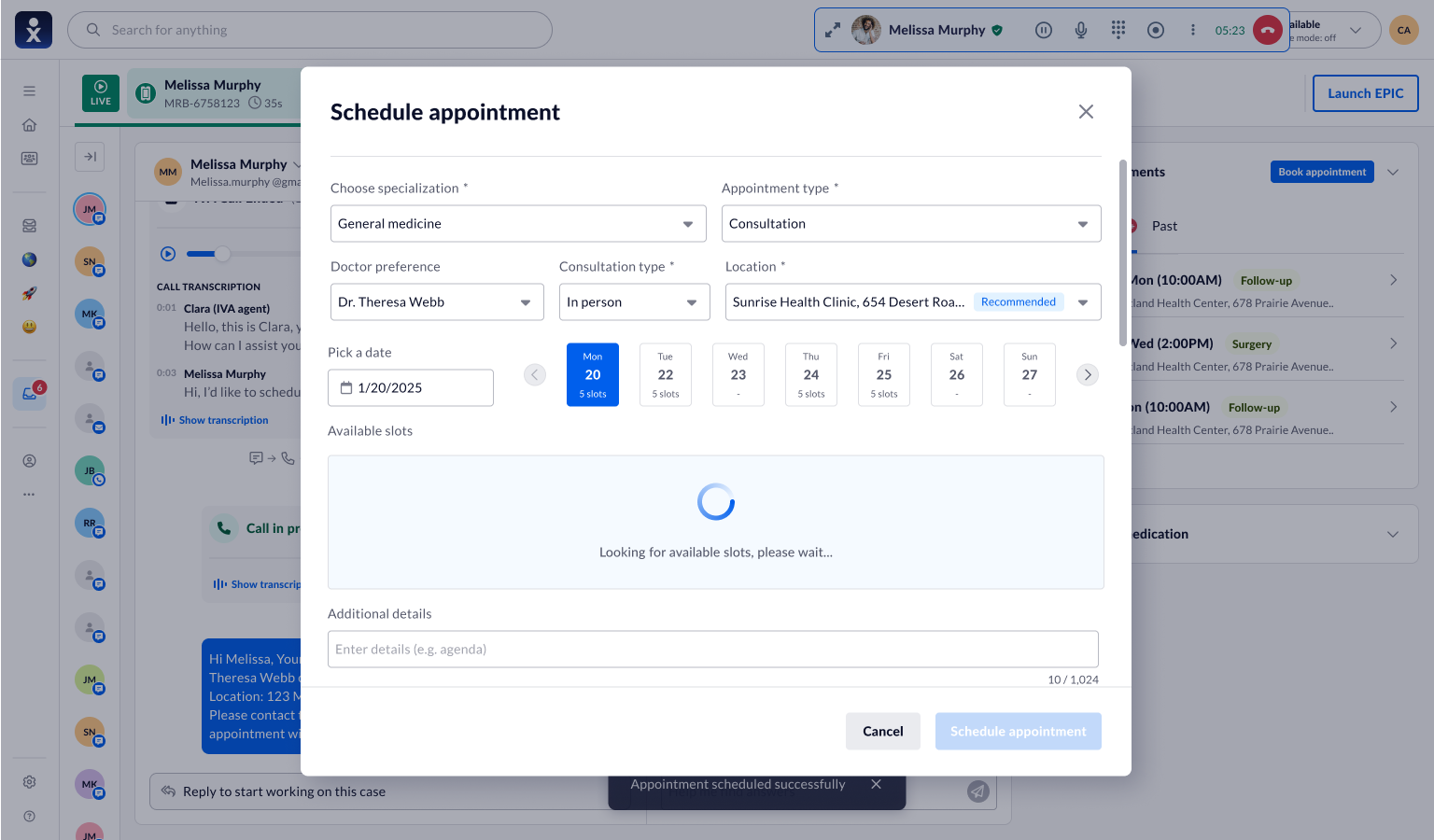Expand the call panel with arrows icon
Viewport: 1434px width, 840px height.
click(x=833, y=30)
